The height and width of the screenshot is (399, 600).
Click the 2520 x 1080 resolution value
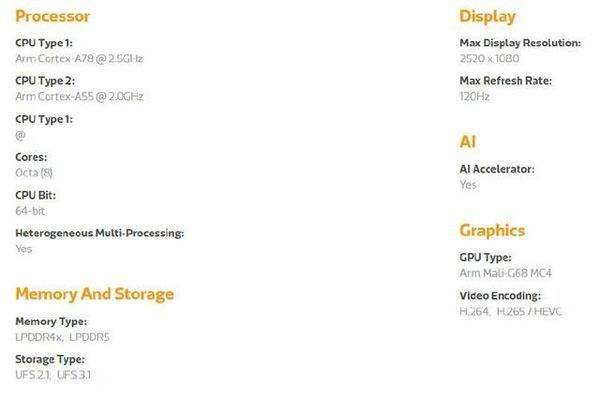click(x=489, y=59)
